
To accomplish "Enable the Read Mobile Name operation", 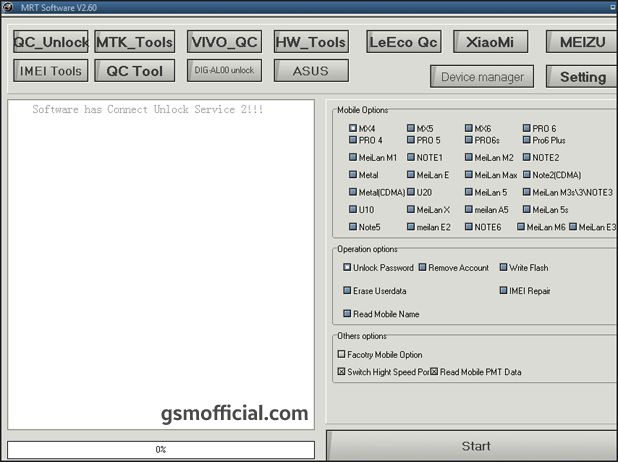I will [x=347, y=313].
